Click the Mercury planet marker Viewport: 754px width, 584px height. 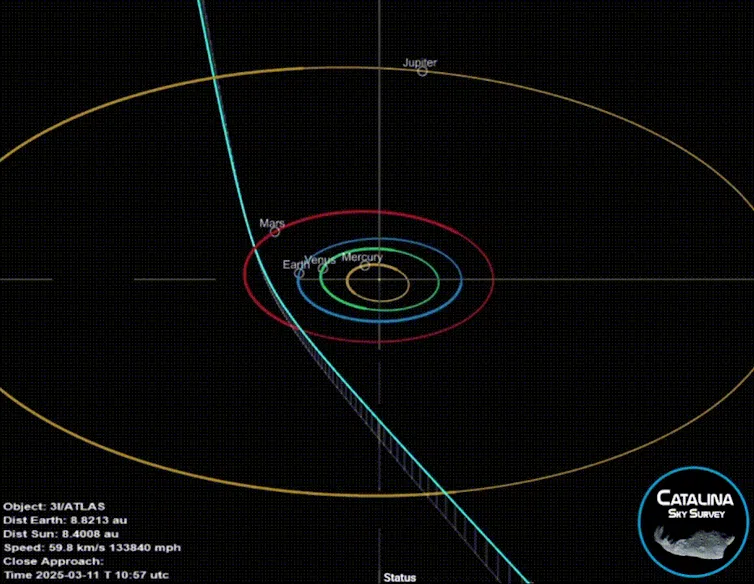(365, 266)
